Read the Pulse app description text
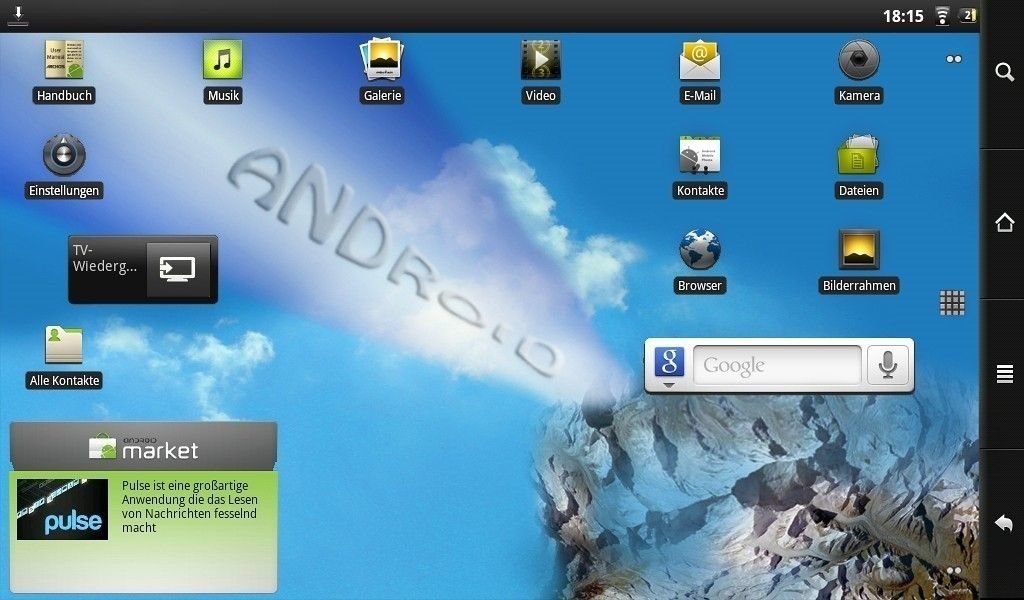This screenshot has height=600, width=1024. pos(189,507)
